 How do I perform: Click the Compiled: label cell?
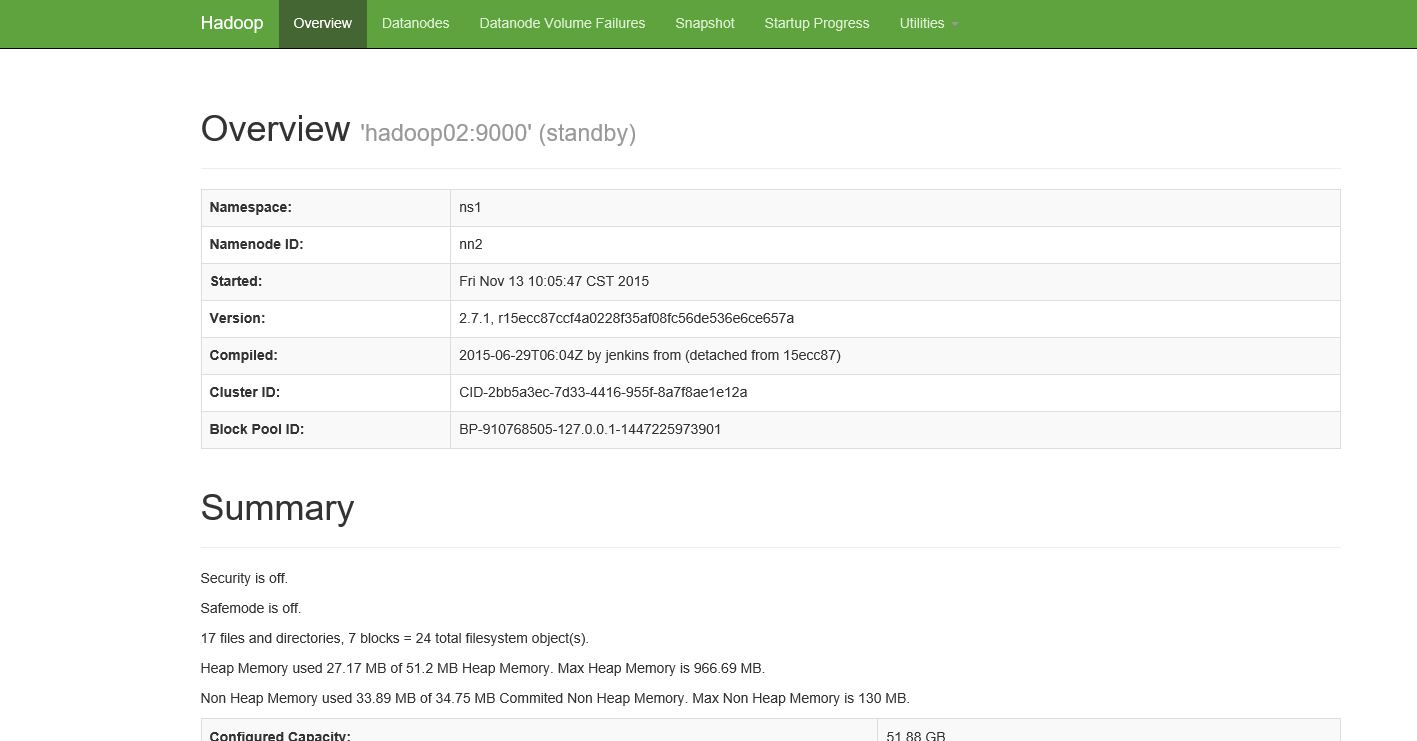[x=326, y=356]
